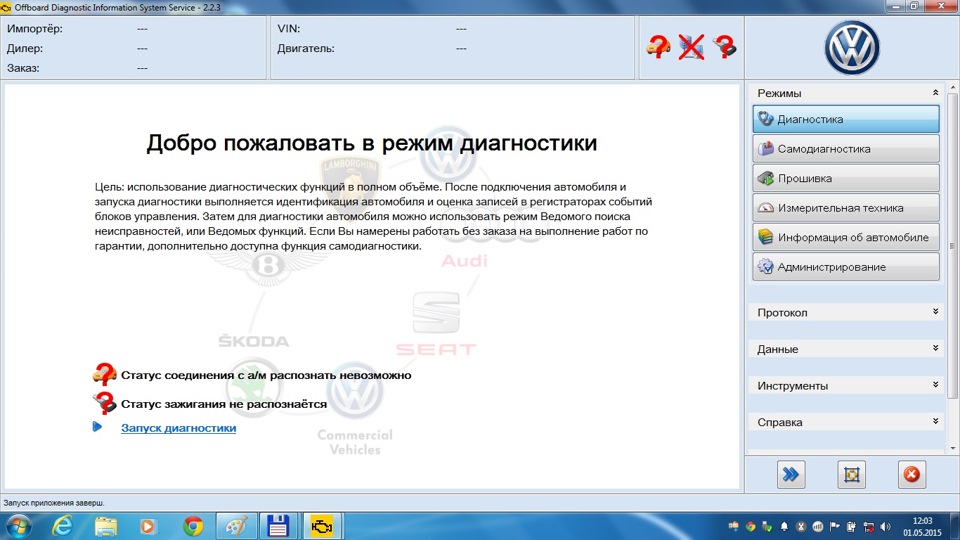Click the crossed-out network status icon
This screenshot has width=960, height=540.
click(x=691, y=47)
